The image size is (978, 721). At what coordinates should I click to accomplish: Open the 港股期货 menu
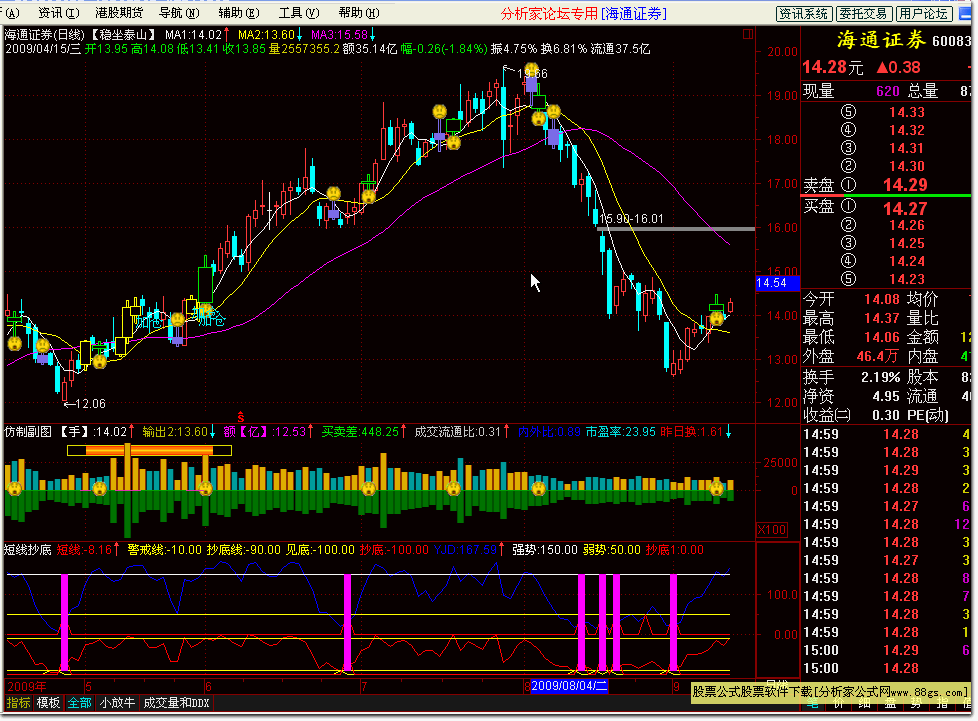pyautogui.click(x=119, y=12)
